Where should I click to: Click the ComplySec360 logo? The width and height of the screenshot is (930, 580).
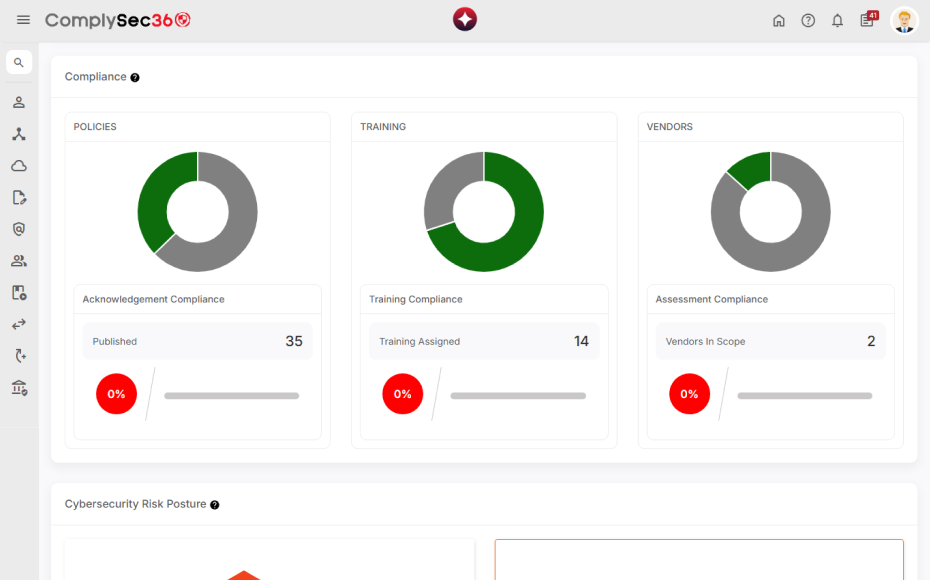tap(118, 20)
